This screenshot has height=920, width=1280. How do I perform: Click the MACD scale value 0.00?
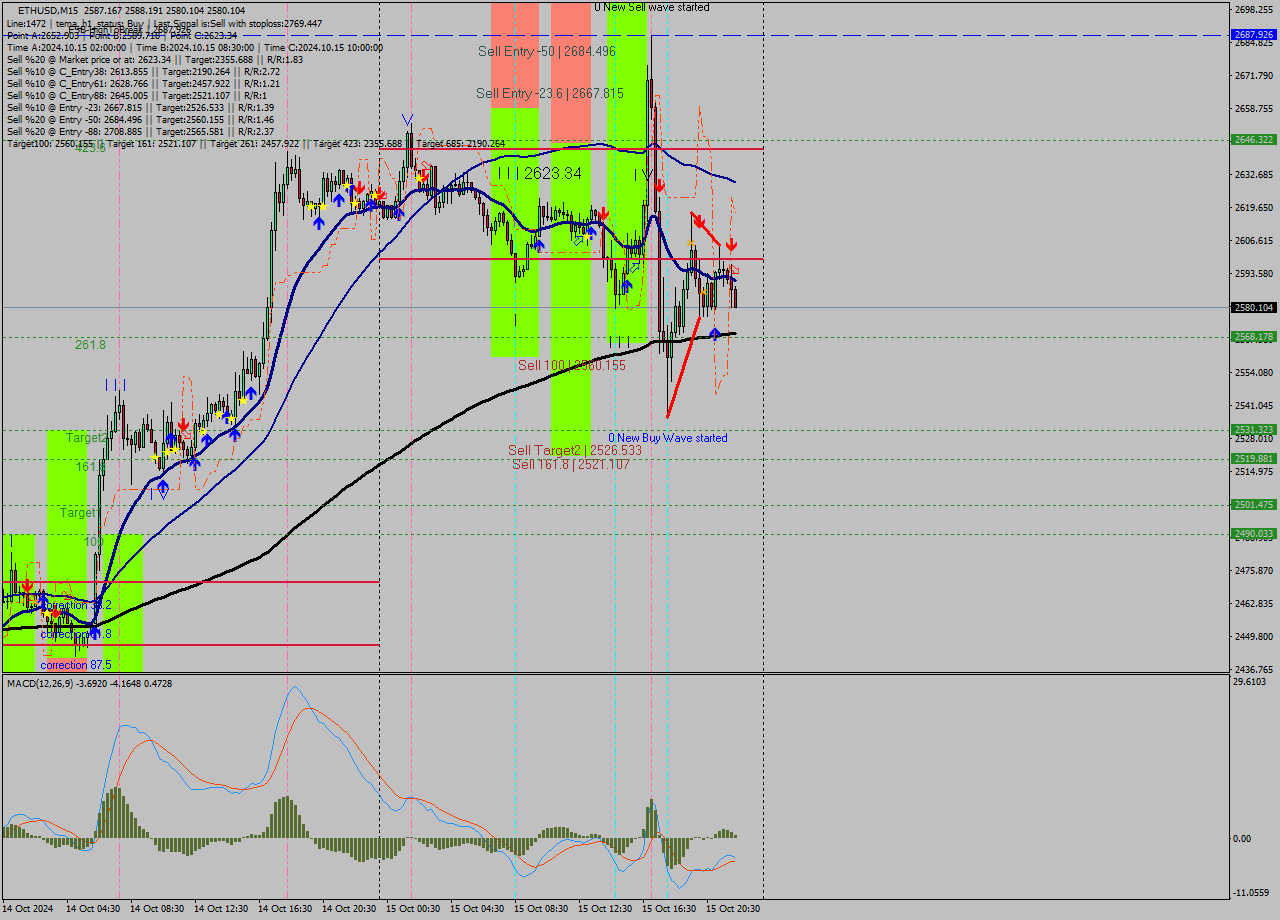point(1243,838)
